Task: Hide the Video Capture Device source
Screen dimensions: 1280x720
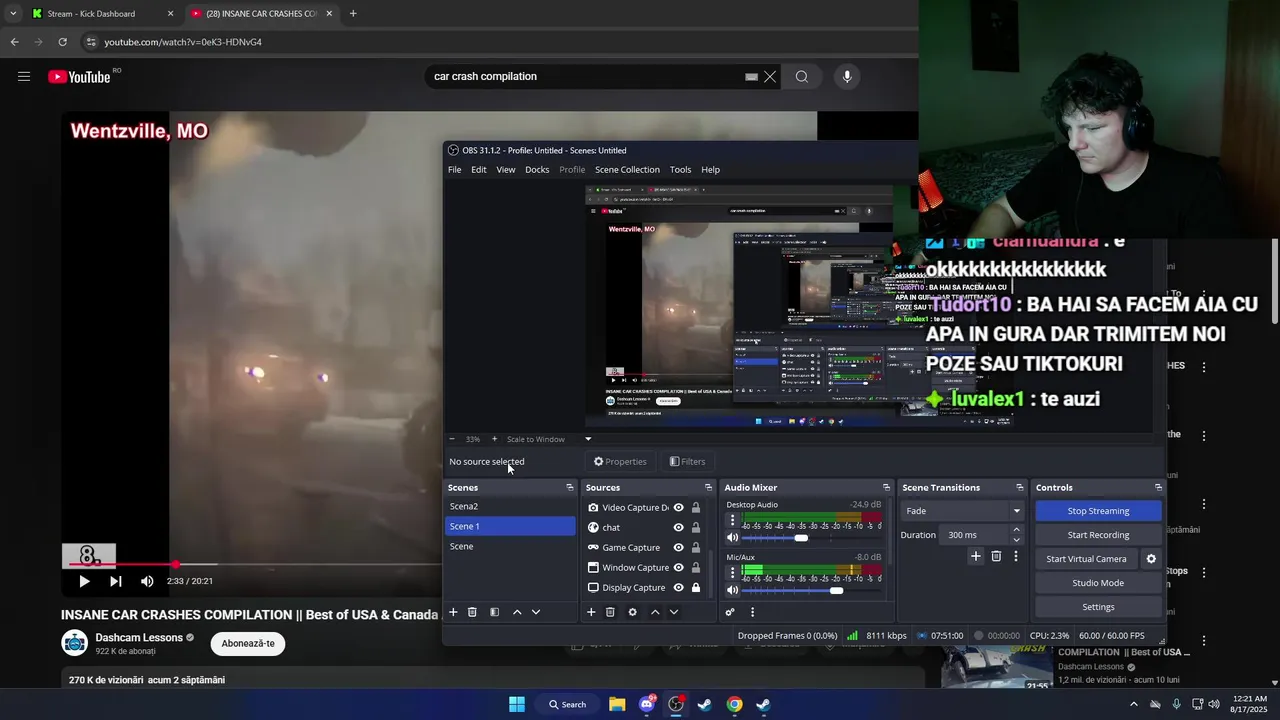Action: point(678,508)
